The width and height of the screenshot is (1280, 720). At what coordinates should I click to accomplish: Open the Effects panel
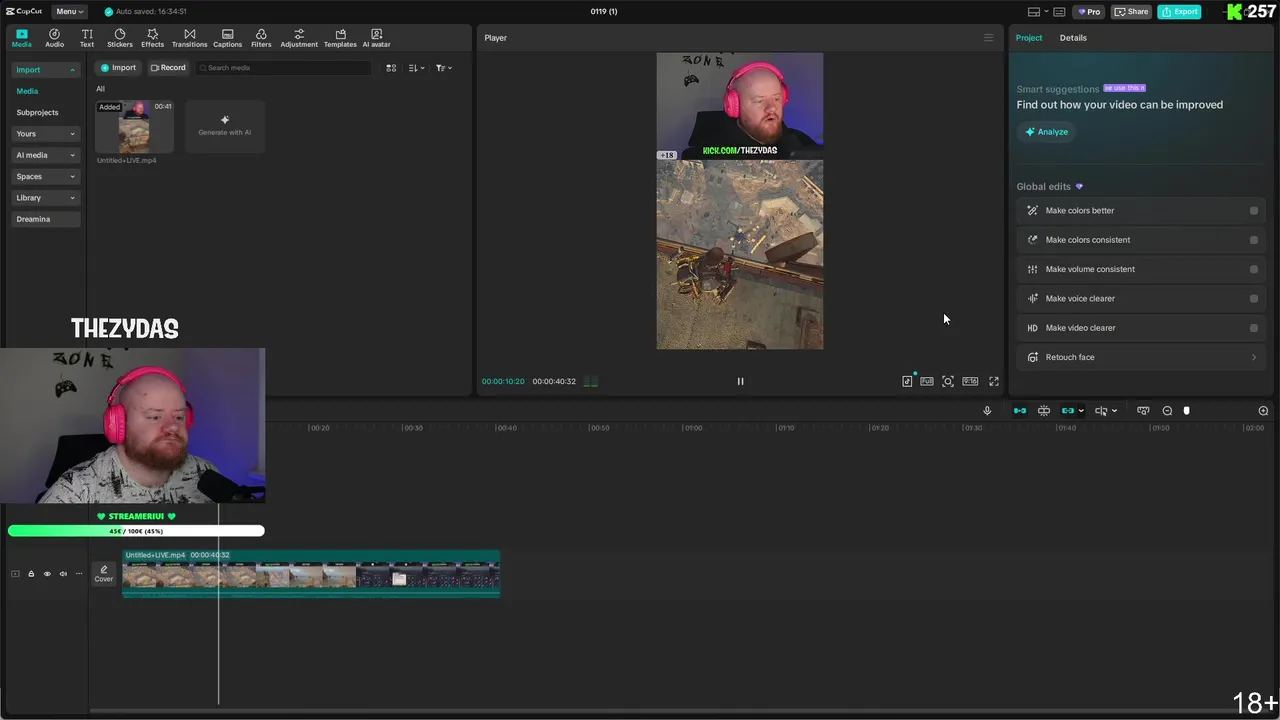click(152, 38)
